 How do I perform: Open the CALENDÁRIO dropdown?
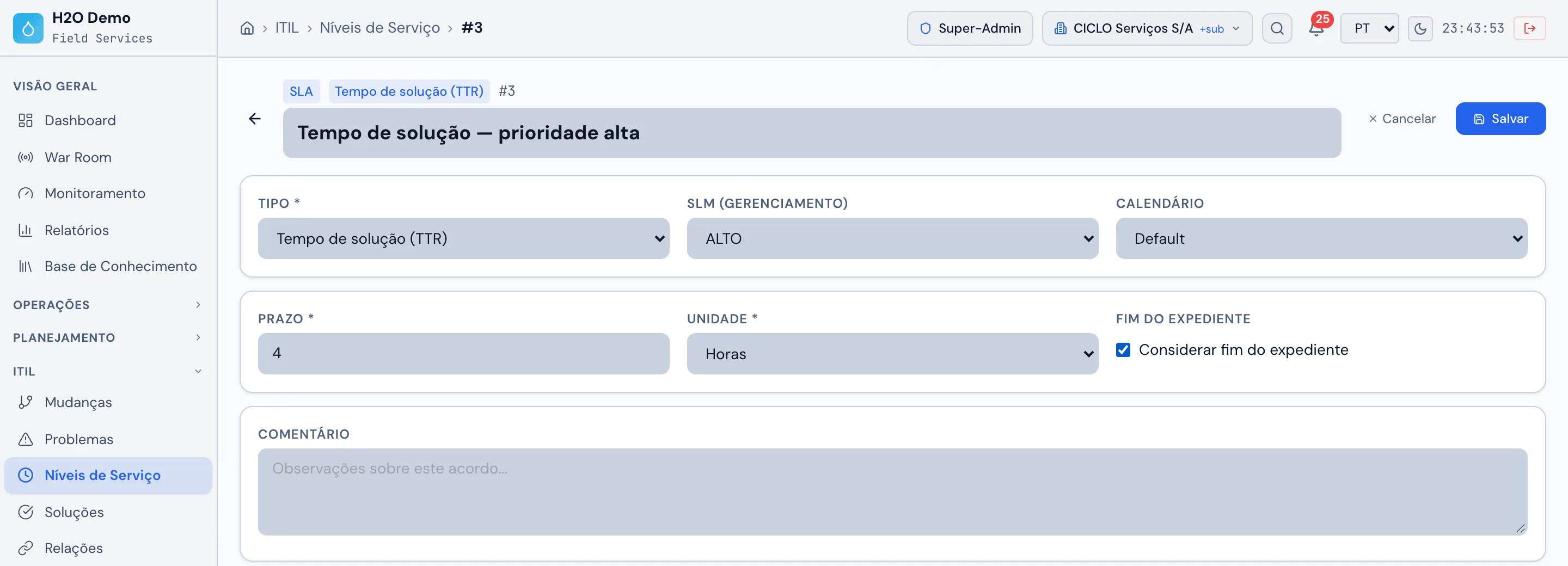click(x=1321, y=238)
